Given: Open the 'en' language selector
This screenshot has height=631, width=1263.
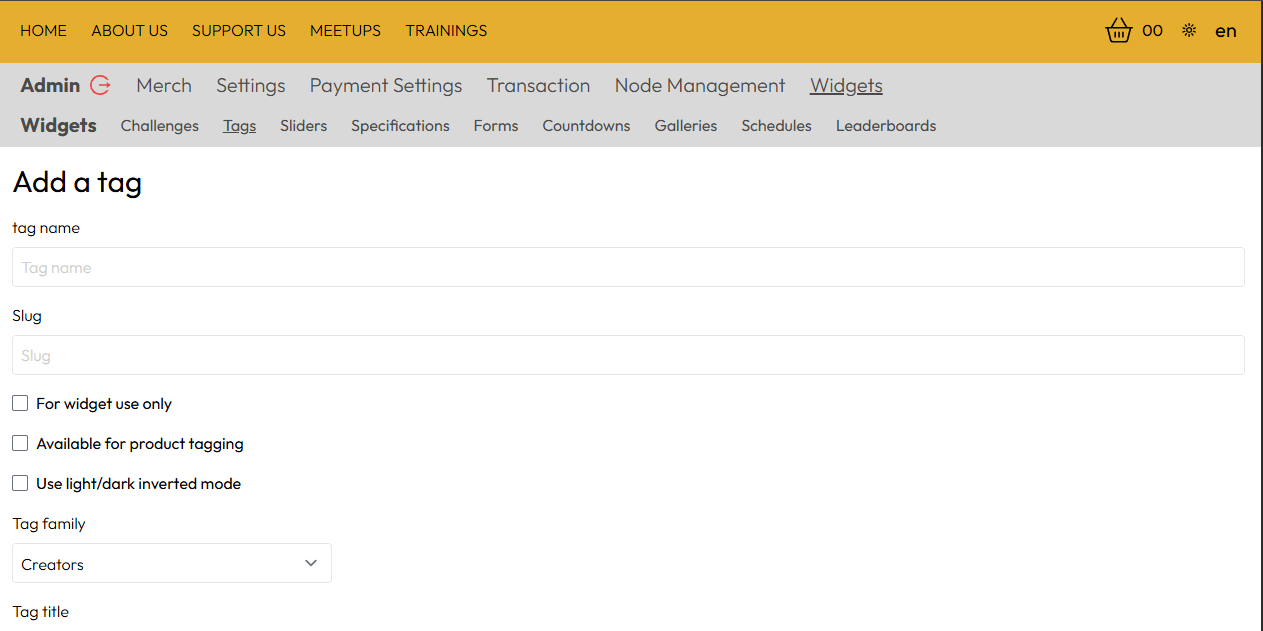Looking at the screenshot, I should [1225, 31].
